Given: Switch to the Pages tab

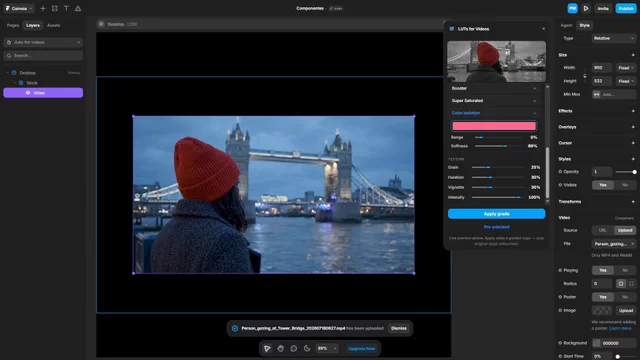Looking at the screenshot, I should 13,25.
